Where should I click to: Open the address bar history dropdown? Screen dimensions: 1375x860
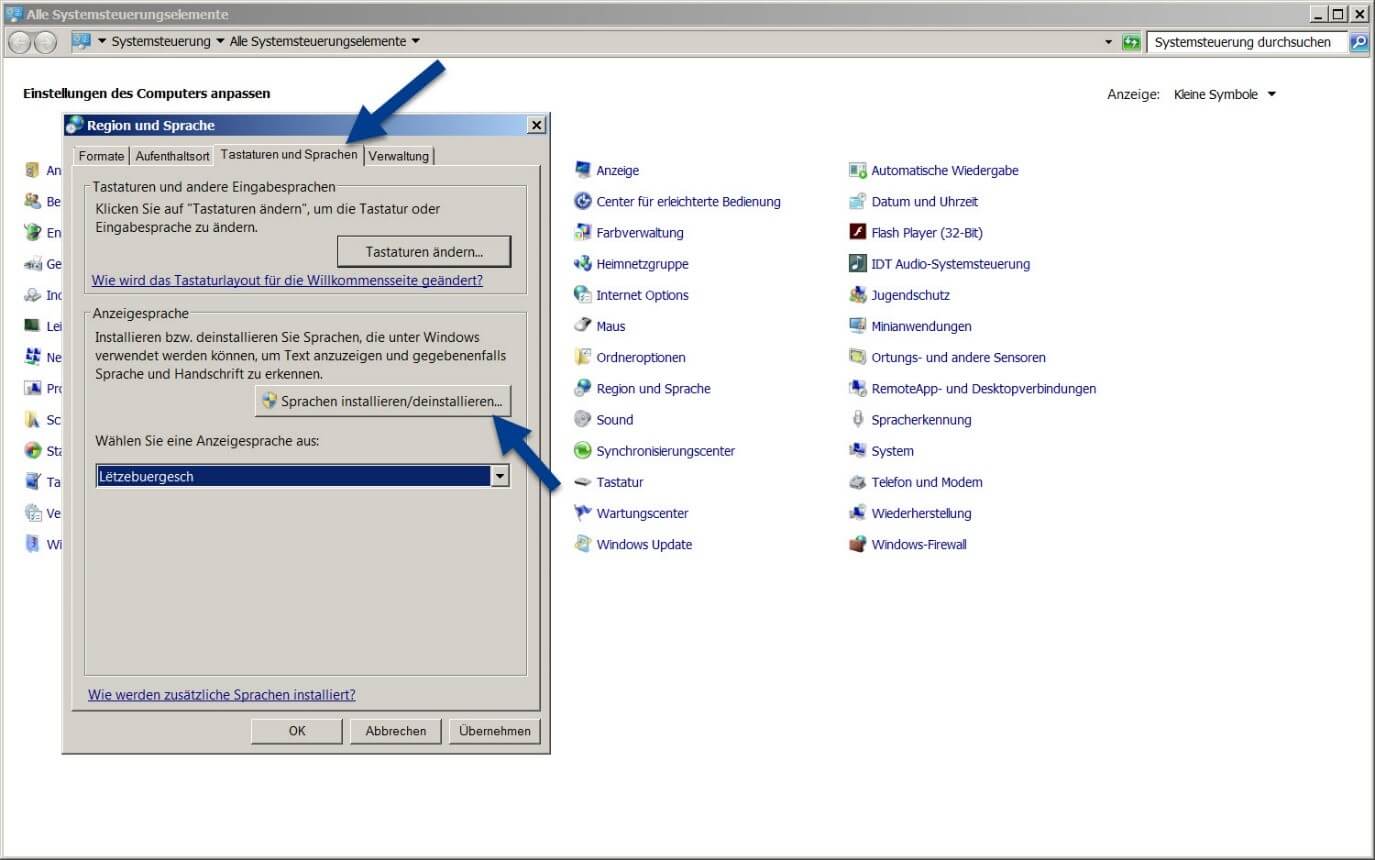[x=1108, y=42]
